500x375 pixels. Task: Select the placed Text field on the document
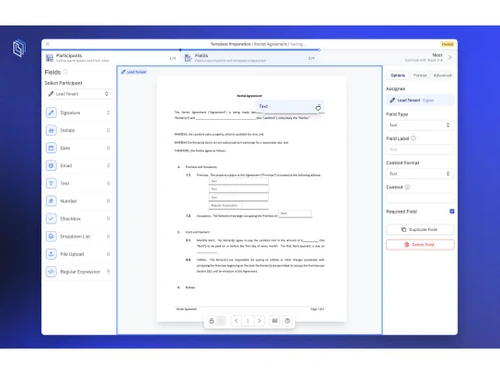point(289,107)
